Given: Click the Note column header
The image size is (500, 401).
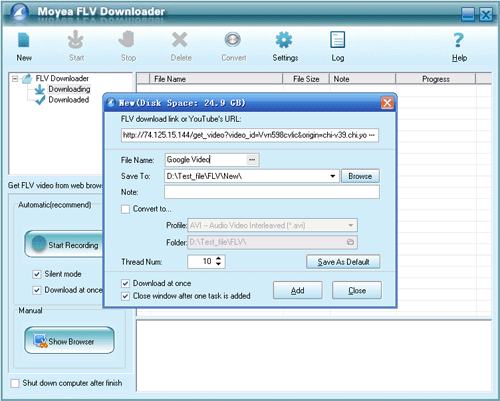Looking at the screenshot, I should pyautogui.click(x=362, y=79).
